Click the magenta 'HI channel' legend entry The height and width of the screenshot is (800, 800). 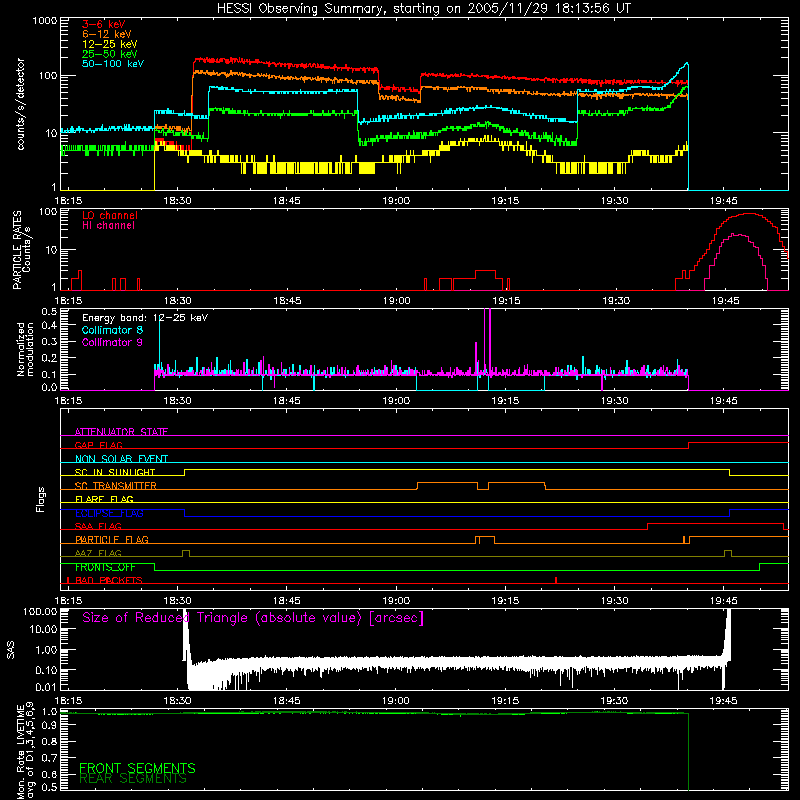tap(108, 226)
